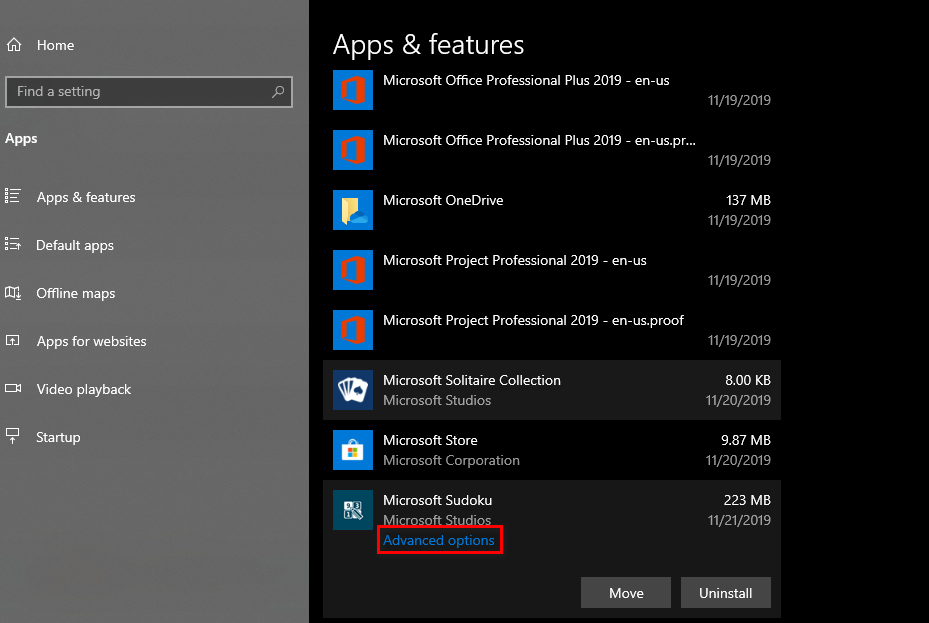
Task: Select Apps & features in the sidebar
Action: 86,197
